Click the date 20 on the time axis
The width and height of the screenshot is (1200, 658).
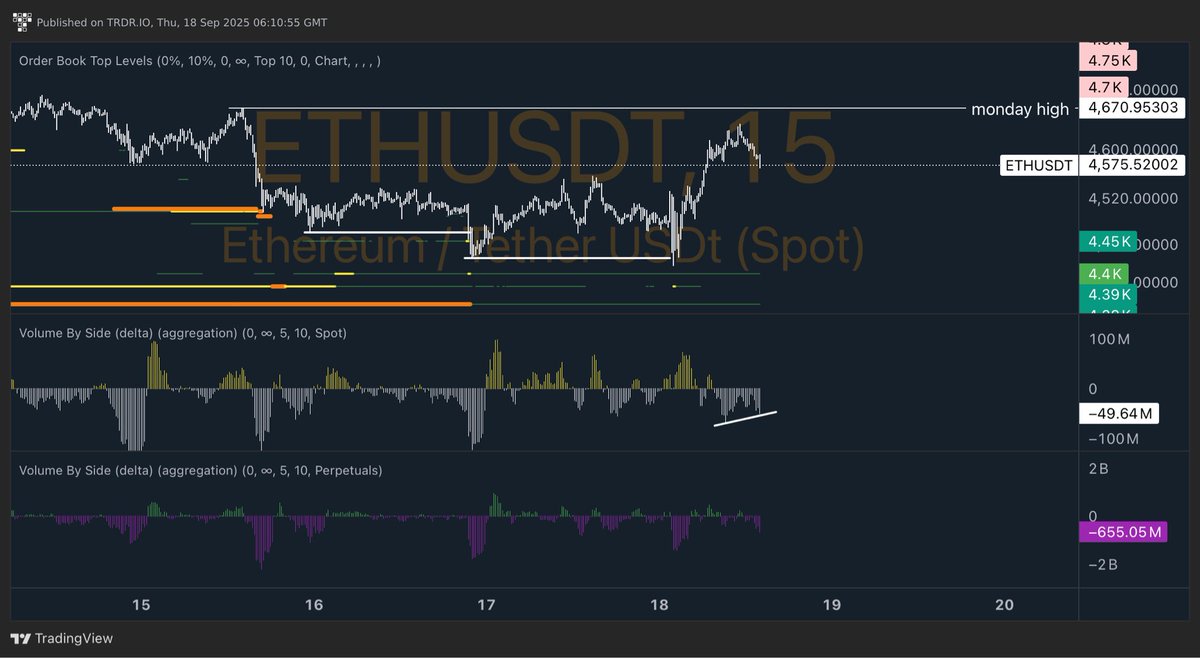coord(1005,604)
